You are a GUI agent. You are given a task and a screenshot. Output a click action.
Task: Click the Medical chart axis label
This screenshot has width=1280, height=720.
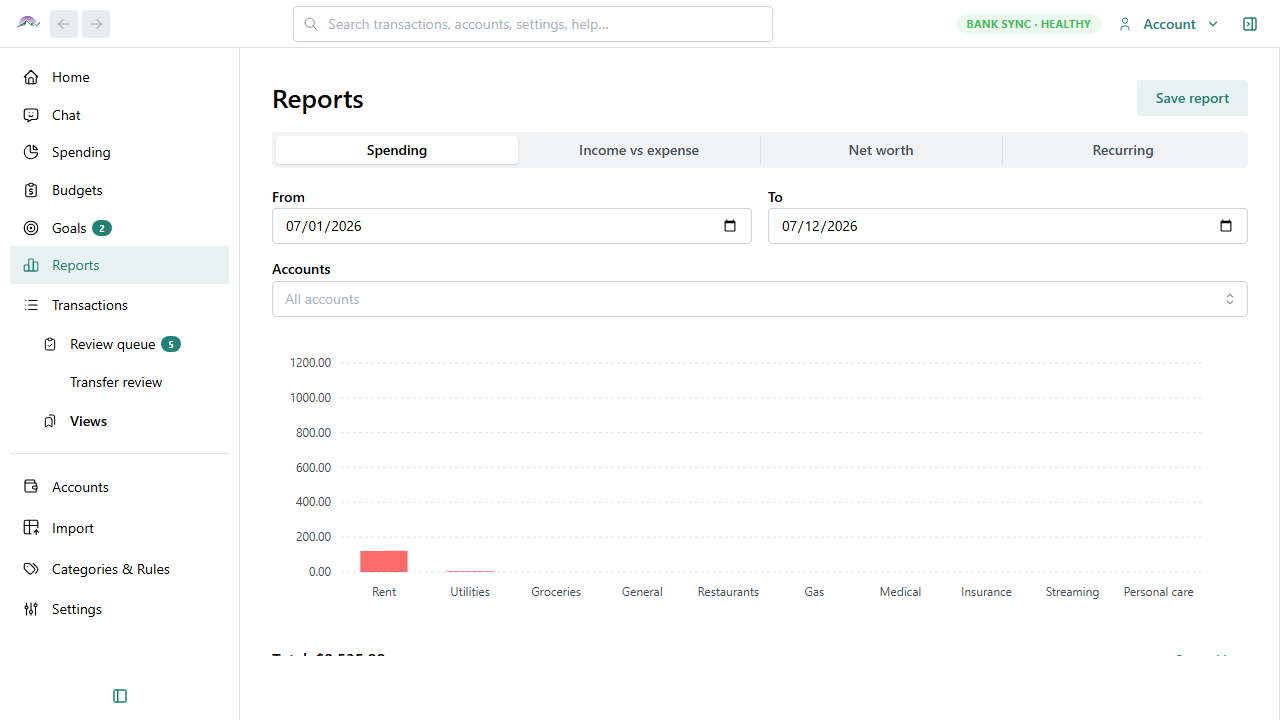[x=900, y=592]
